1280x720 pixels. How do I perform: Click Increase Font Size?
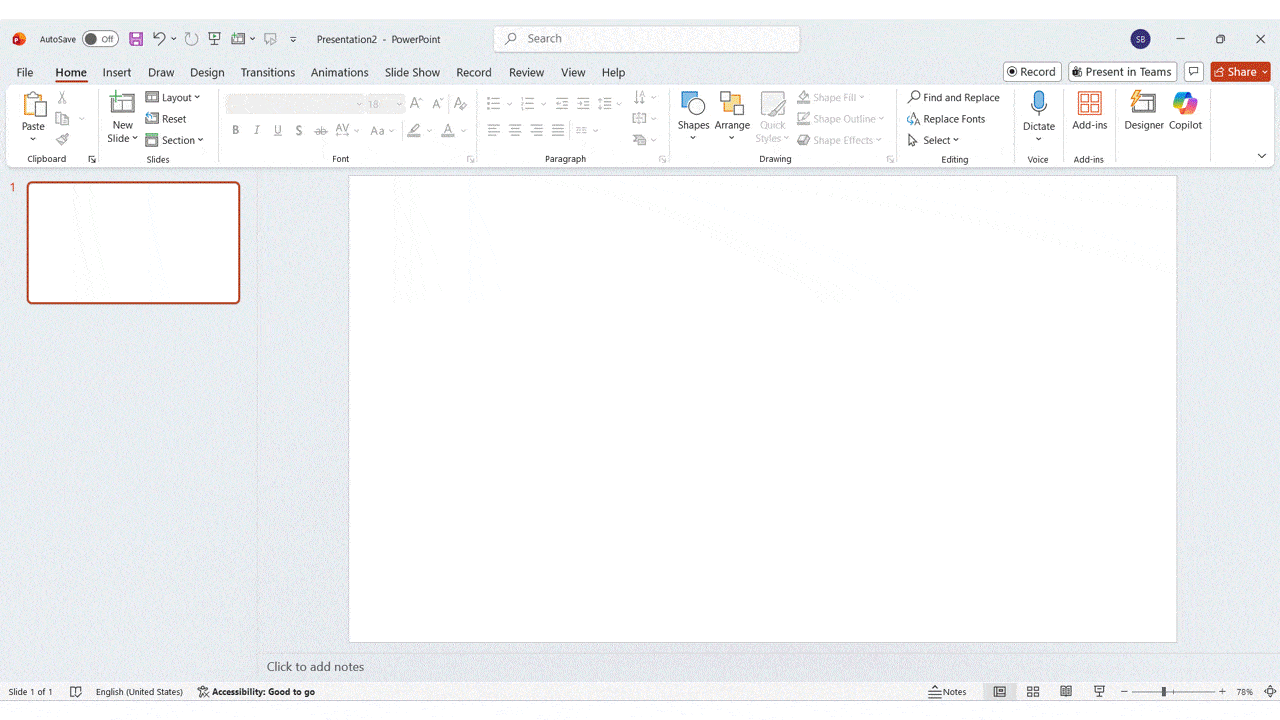[415, 102]
